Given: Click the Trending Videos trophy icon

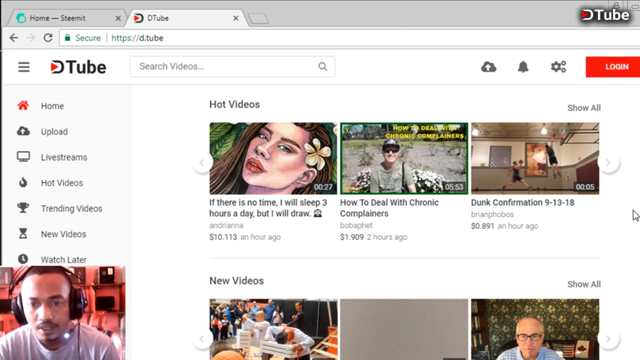Looking at the screenshot, I should 23,208.
